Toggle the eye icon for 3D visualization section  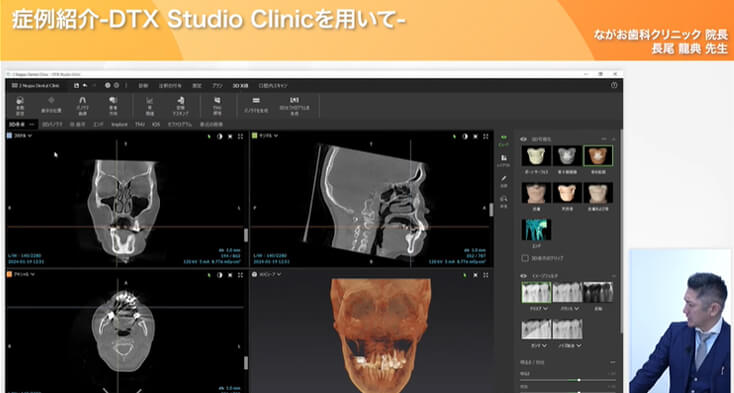523,139
